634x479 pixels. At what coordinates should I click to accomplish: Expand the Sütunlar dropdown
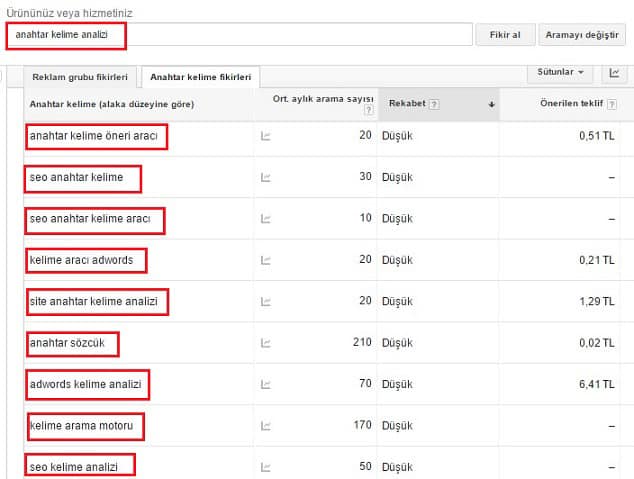(560, 73)
